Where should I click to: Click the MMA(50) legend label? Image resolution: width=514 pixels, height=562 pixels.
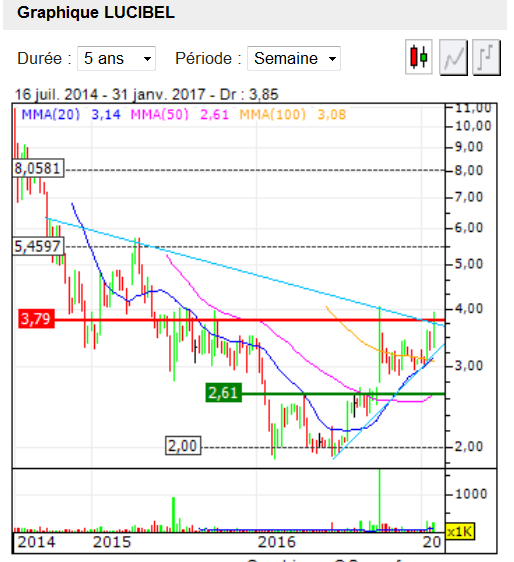159,115
